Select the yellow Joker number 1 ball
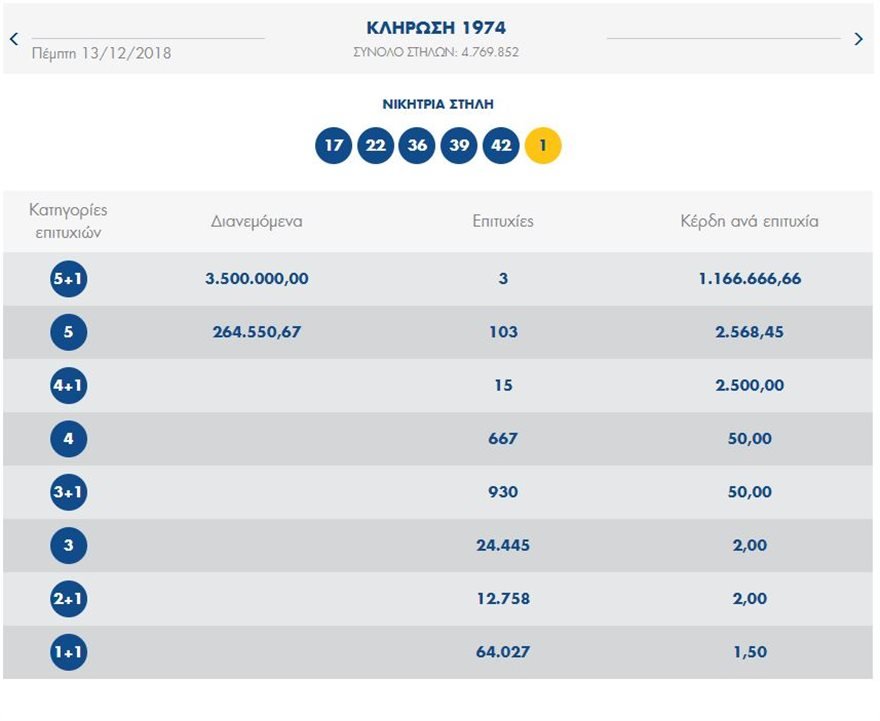 [541, 145]
